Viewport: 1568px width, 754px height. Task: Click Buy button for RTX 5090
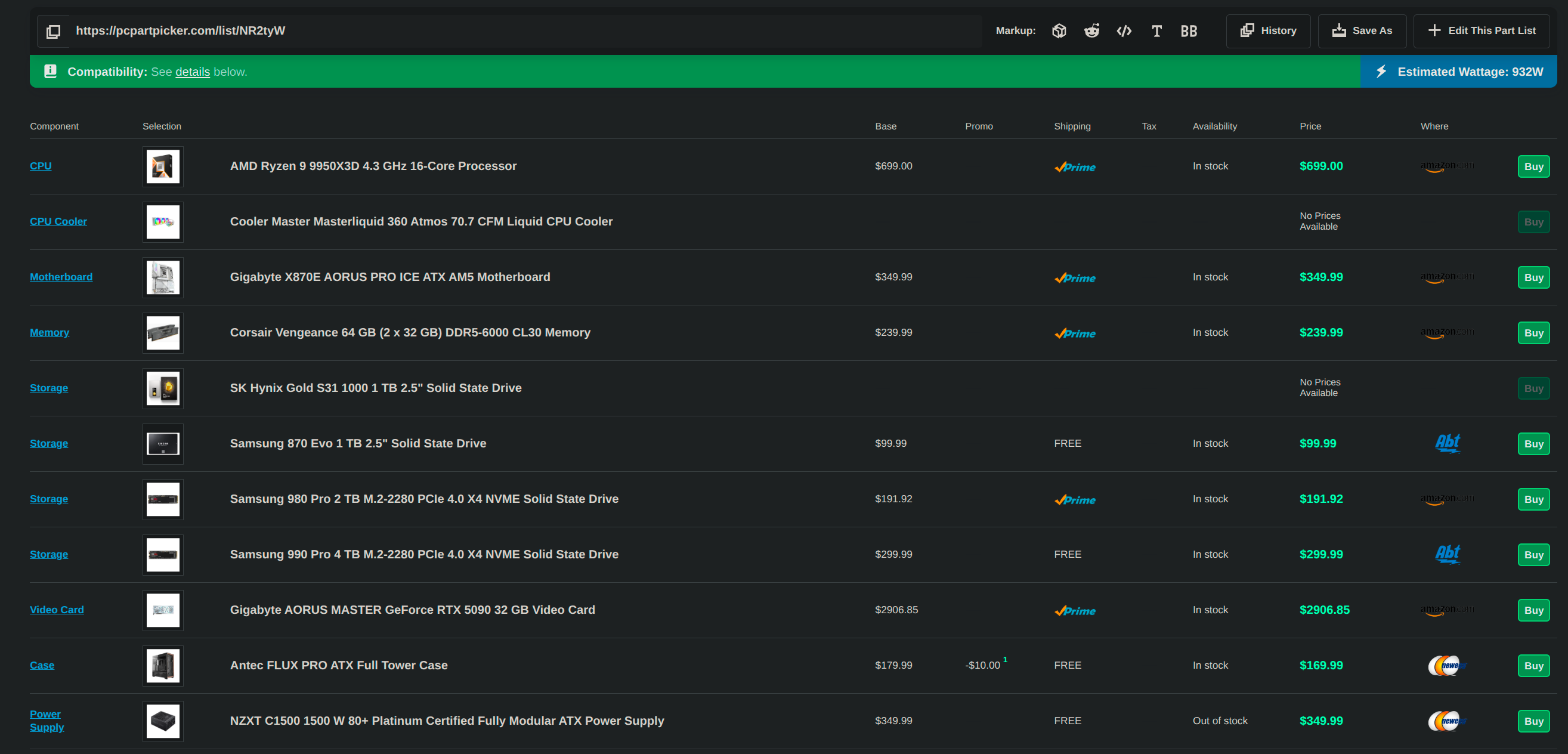tap(1533, 610)
